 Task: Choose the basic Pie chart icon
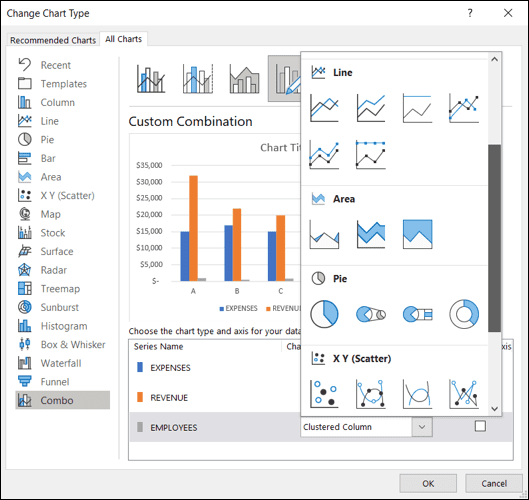click(324, 314)
